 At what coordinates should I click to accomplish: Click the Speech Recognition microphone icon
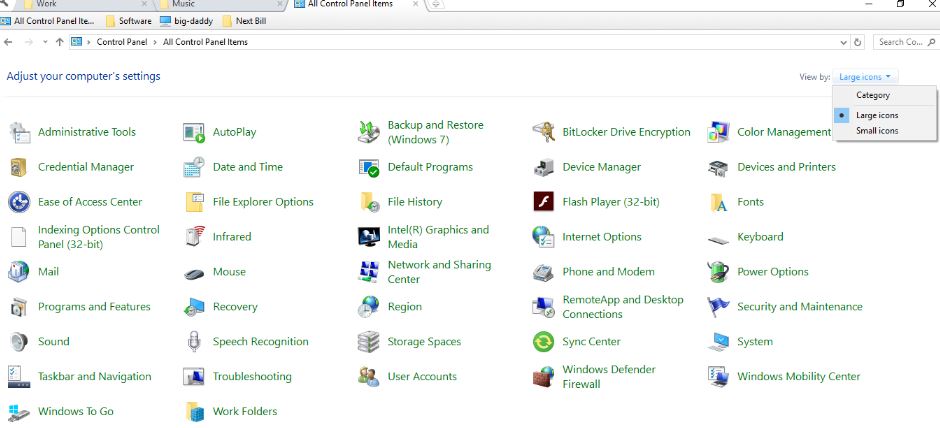194,342
